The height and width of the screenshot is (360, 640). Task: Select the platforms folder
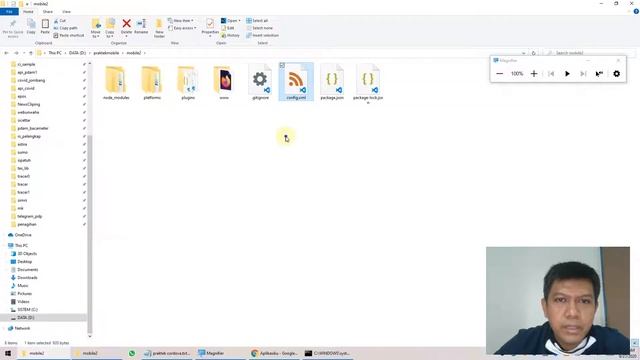click(152, 82)
